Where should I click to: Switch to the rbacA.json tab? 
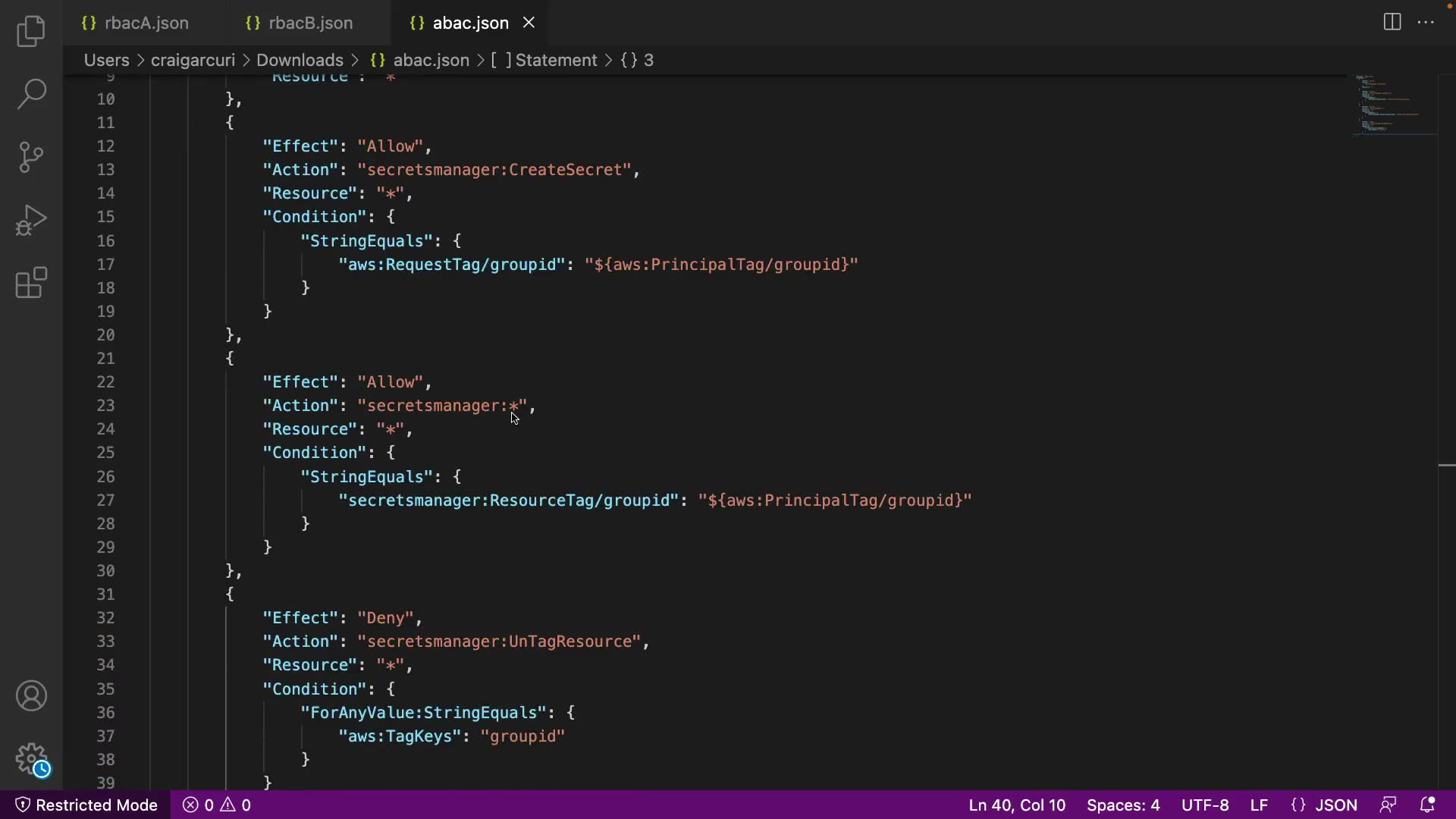(x=146, y=23)
